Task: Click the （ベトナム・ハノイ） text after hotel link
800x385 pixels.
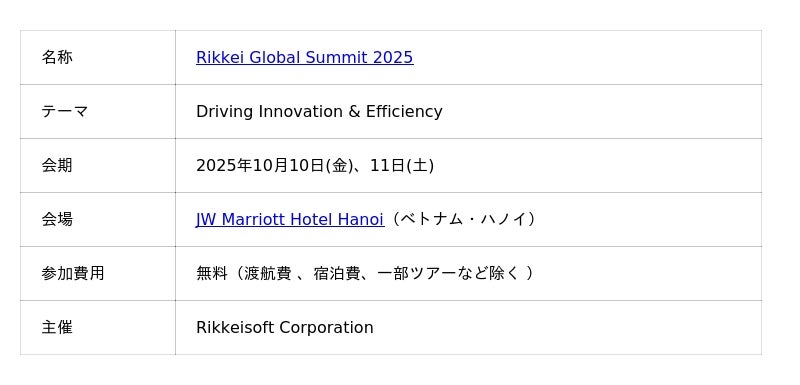Action: click(463, 219)
